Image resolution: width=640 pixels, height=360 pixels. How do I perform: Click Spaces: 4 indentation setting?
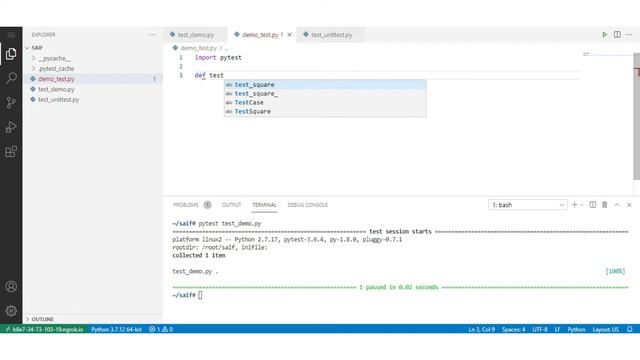point(513,329)
